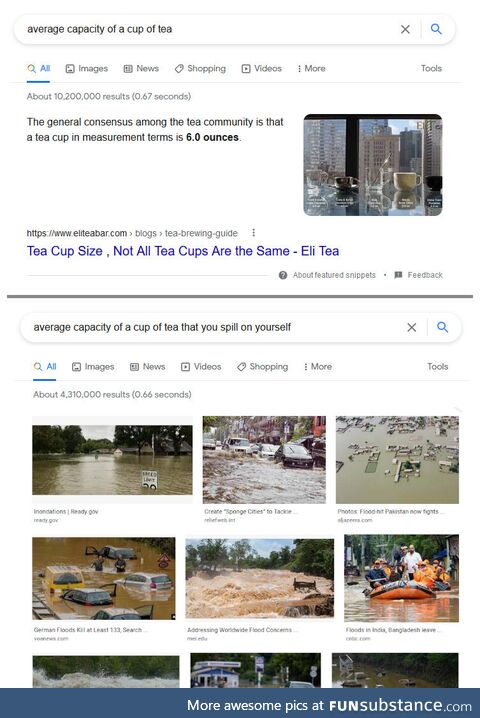Click the About featured snippets link

[334, 275]
